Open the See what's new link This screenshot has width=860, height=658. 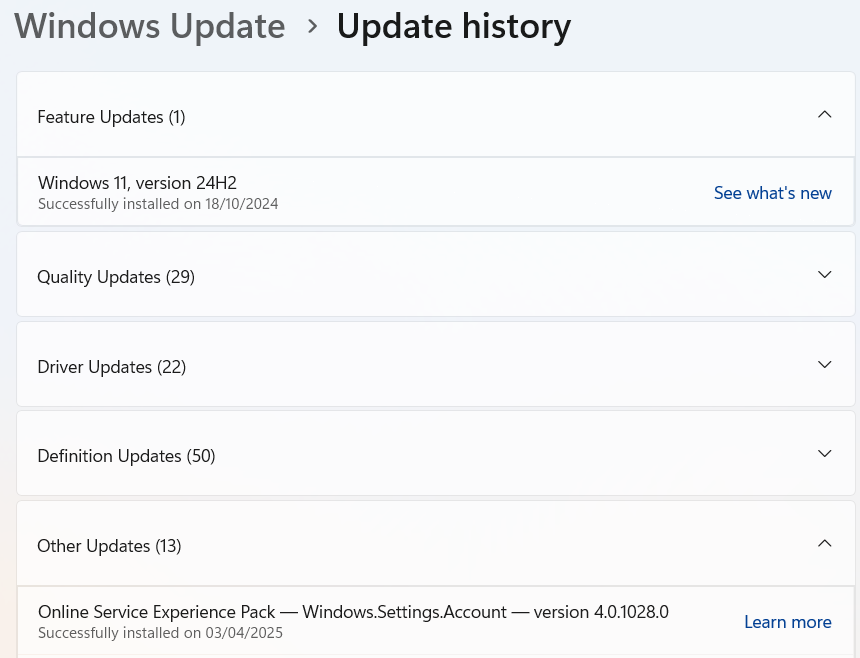(x=772, y=193)
